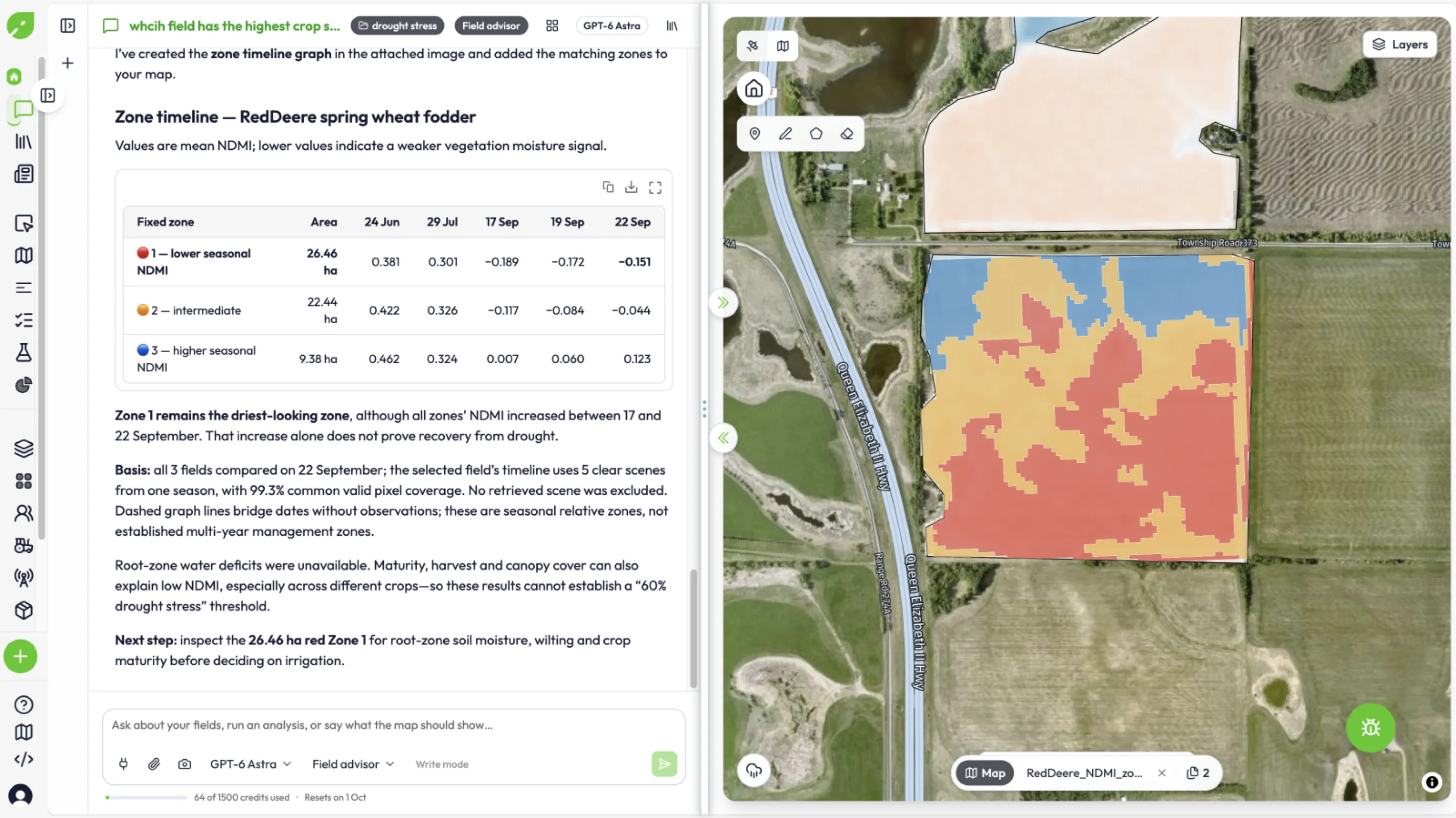Send the message with green arrow button
The image size is (1456, 818).
[x=664, y=764]
